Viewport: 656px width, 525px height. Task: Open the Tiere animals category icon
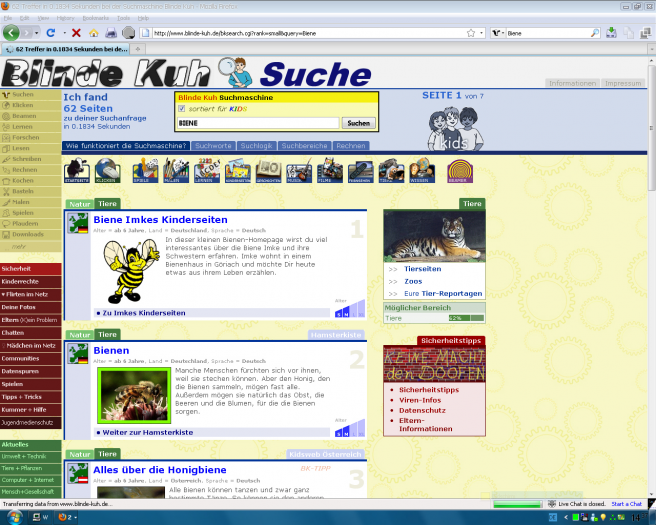pyautogui.click(x=392, y=170)
